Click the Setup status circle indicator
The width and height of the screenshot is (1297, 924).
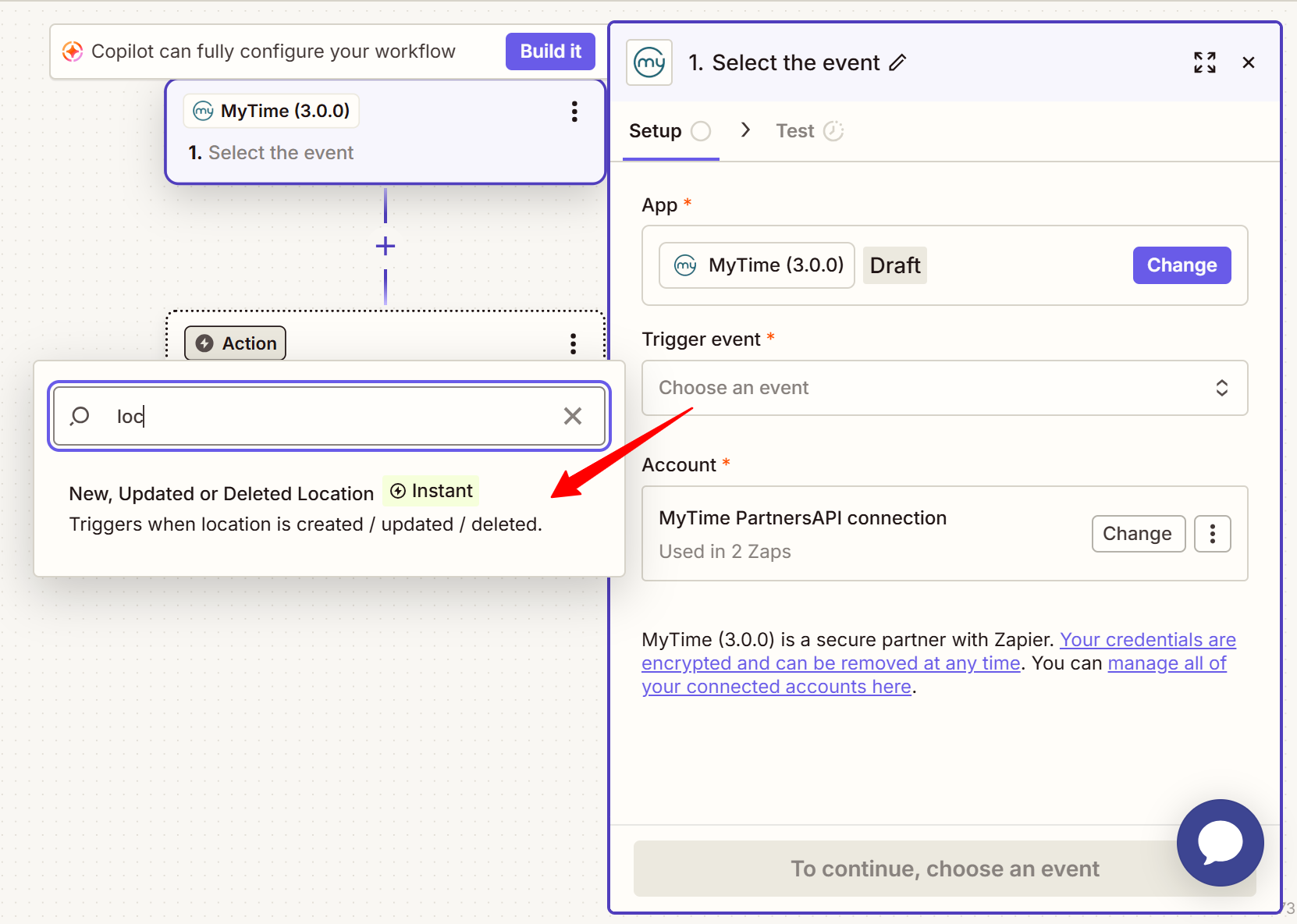(x=701, y=131)
